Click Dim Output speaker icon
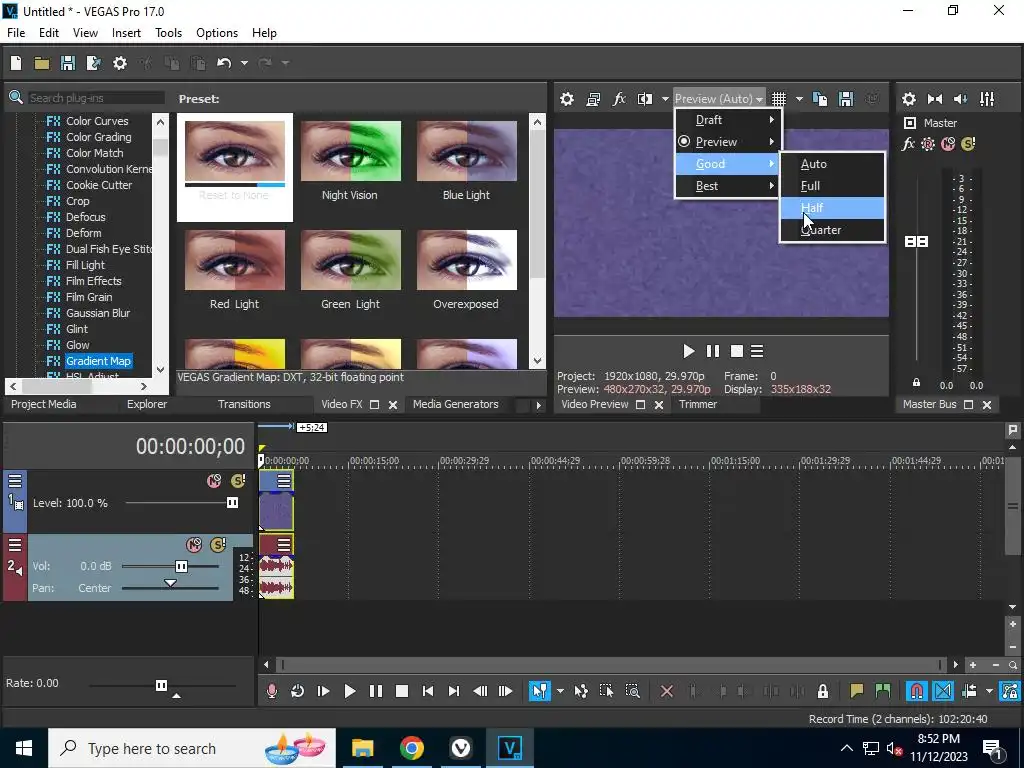 (x=961, y=99)
